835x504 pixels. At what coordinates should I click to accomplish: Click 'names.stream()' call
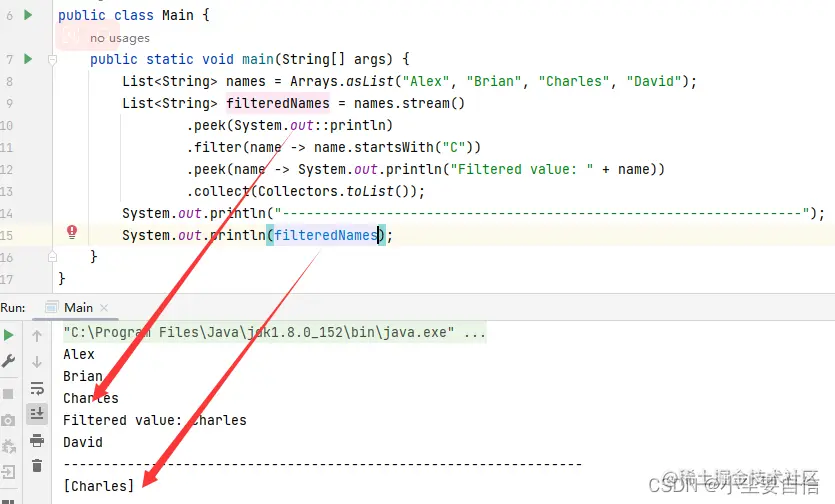pos(409,103)
